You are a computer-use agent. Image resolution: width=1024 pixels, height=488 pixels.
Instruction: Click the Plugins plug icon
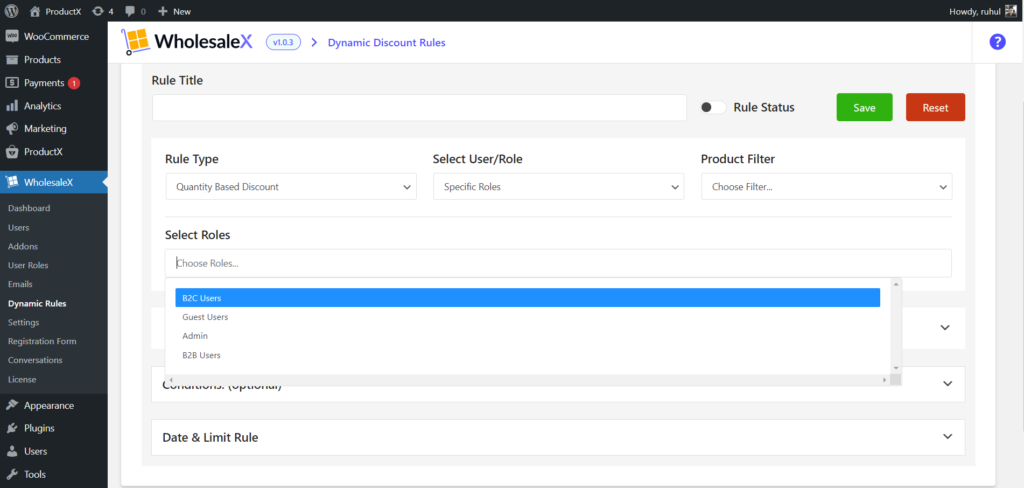(x=12, y=428)
